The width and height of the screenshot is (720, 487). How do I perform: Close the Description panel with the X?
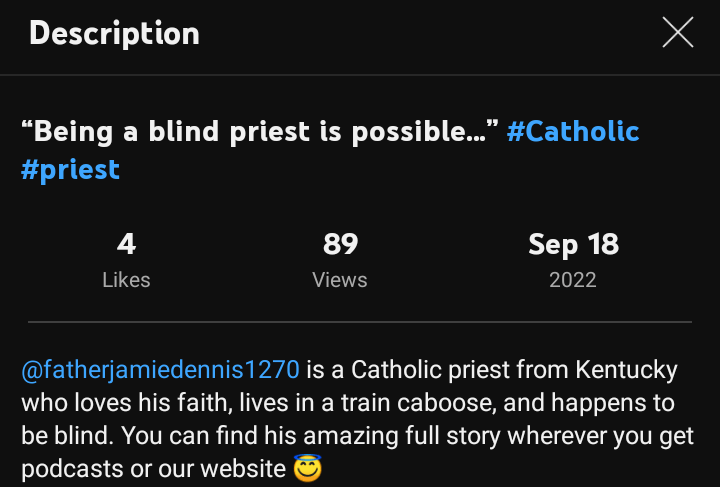click(678, 33)
